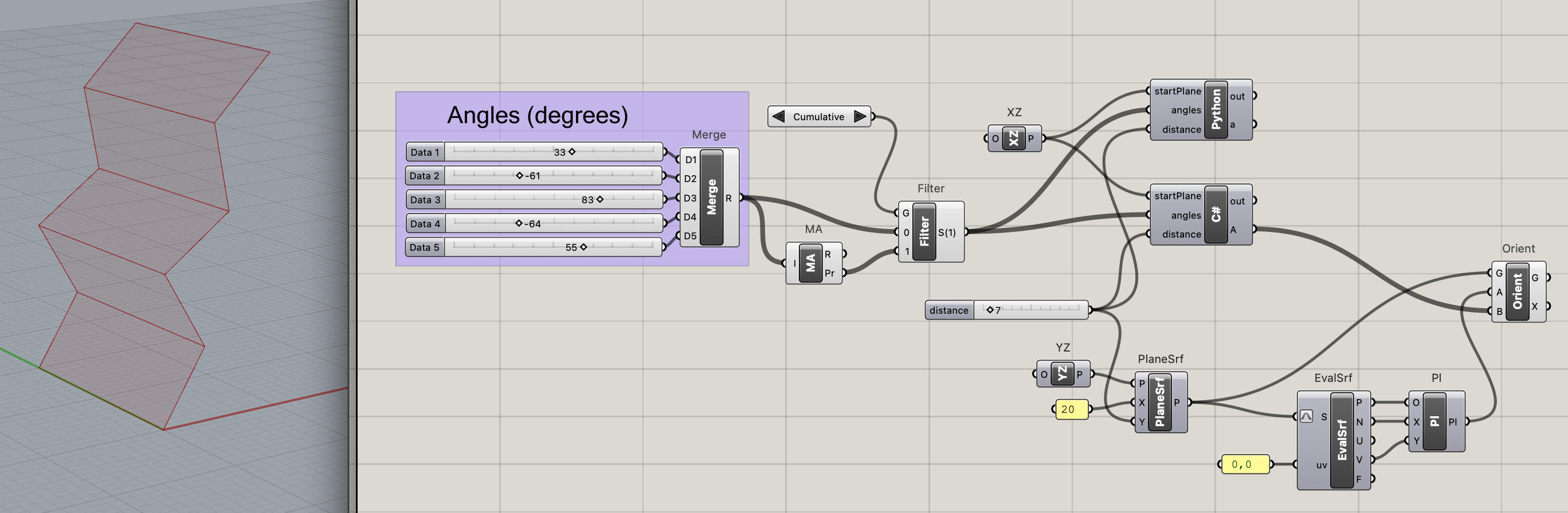The image size is (1568, 513).
Task: Click the G input on Filter
Action: (x=905, y=213)
